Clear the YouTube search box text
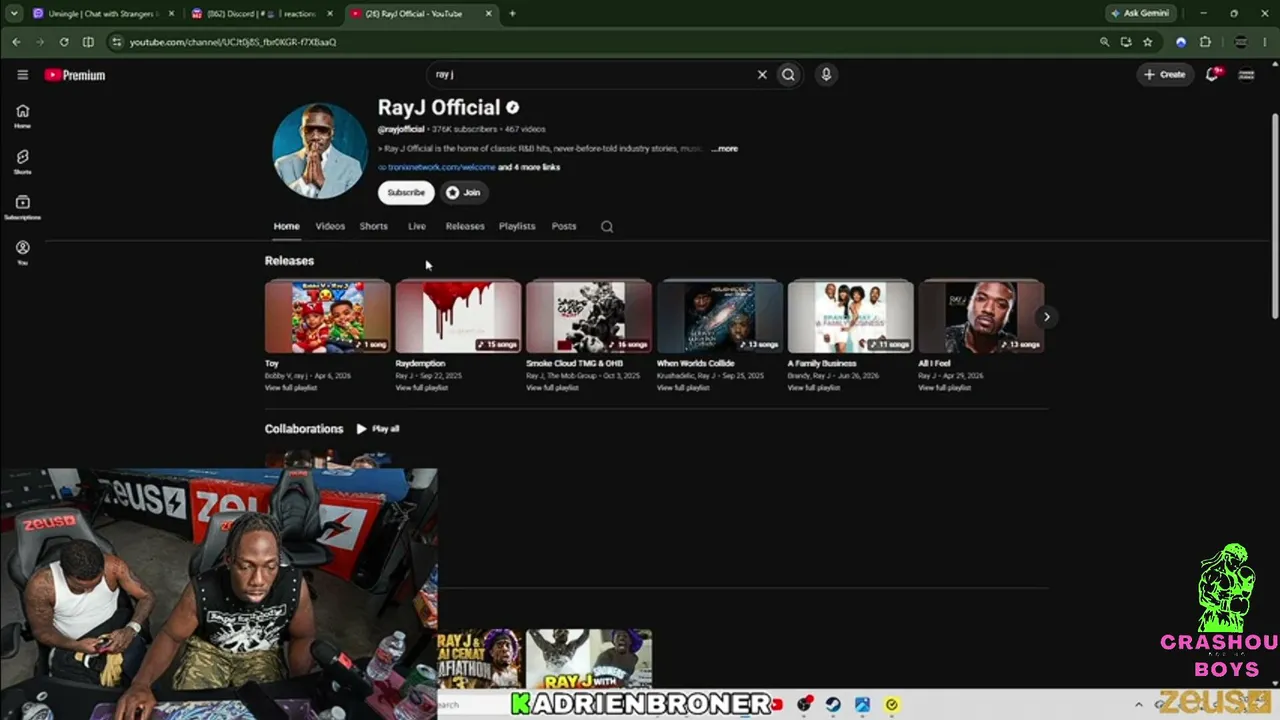Viewport: 1280px width, 720px height. 762,74
